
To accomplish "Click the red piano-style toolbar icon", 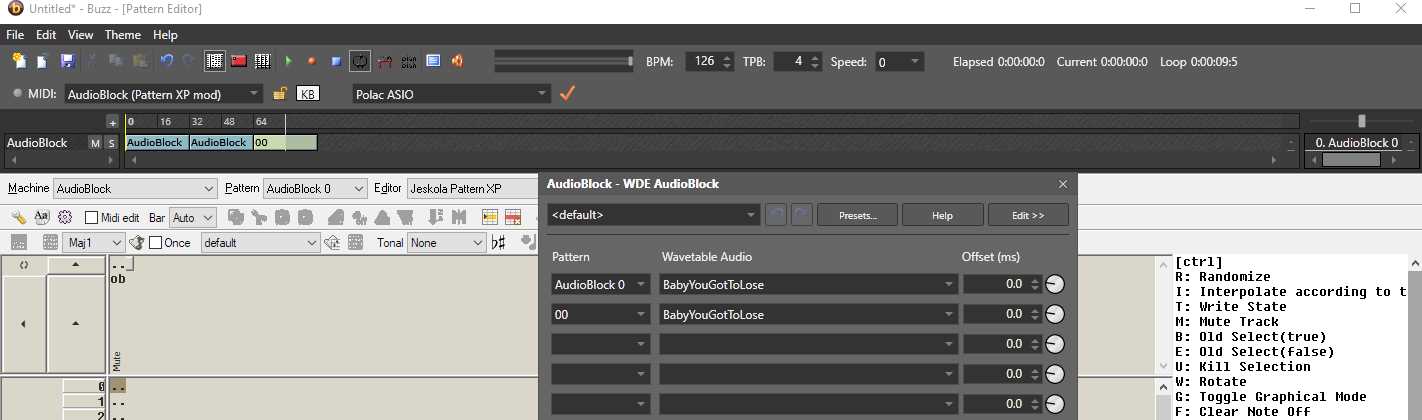I will coord(385,61).
